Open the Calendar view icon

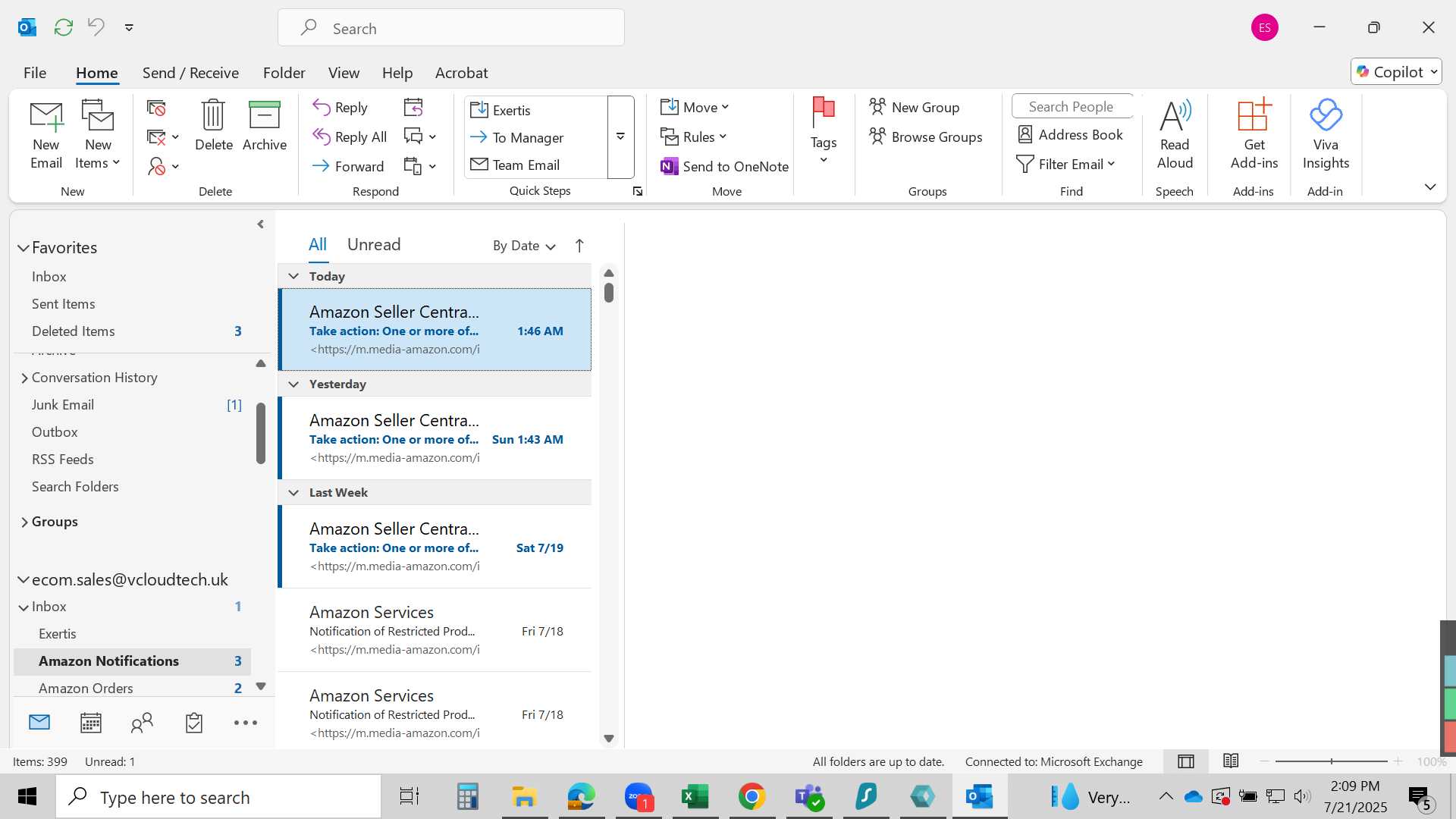coord(91,723)
